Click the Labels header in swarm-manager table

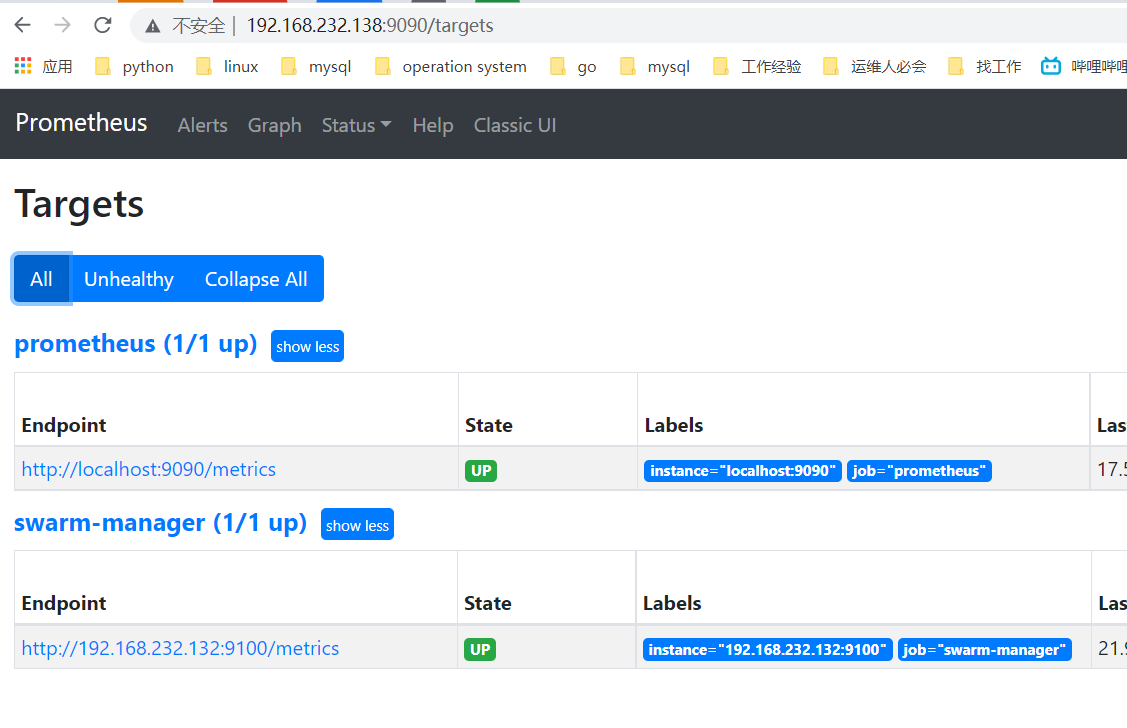[x=672, y=604]
